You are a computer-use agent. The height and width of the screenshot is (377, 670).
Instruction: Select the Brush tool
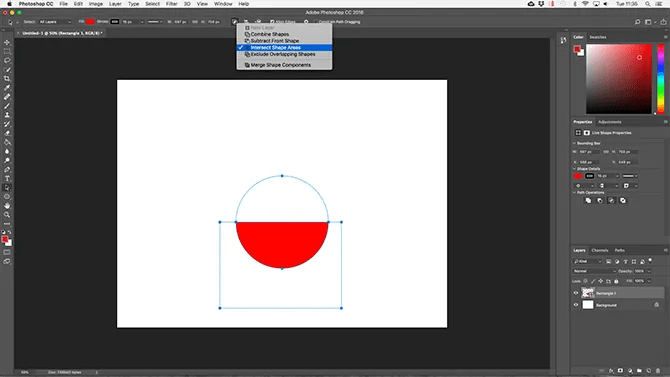pos(7,106)
